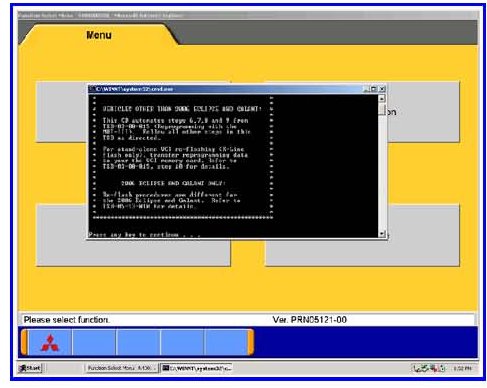The width and height of the screenshot is (487, 388).
Task: Click the bottom-left gray function panel
Action: pyautogui.click(x=133, y=235)
